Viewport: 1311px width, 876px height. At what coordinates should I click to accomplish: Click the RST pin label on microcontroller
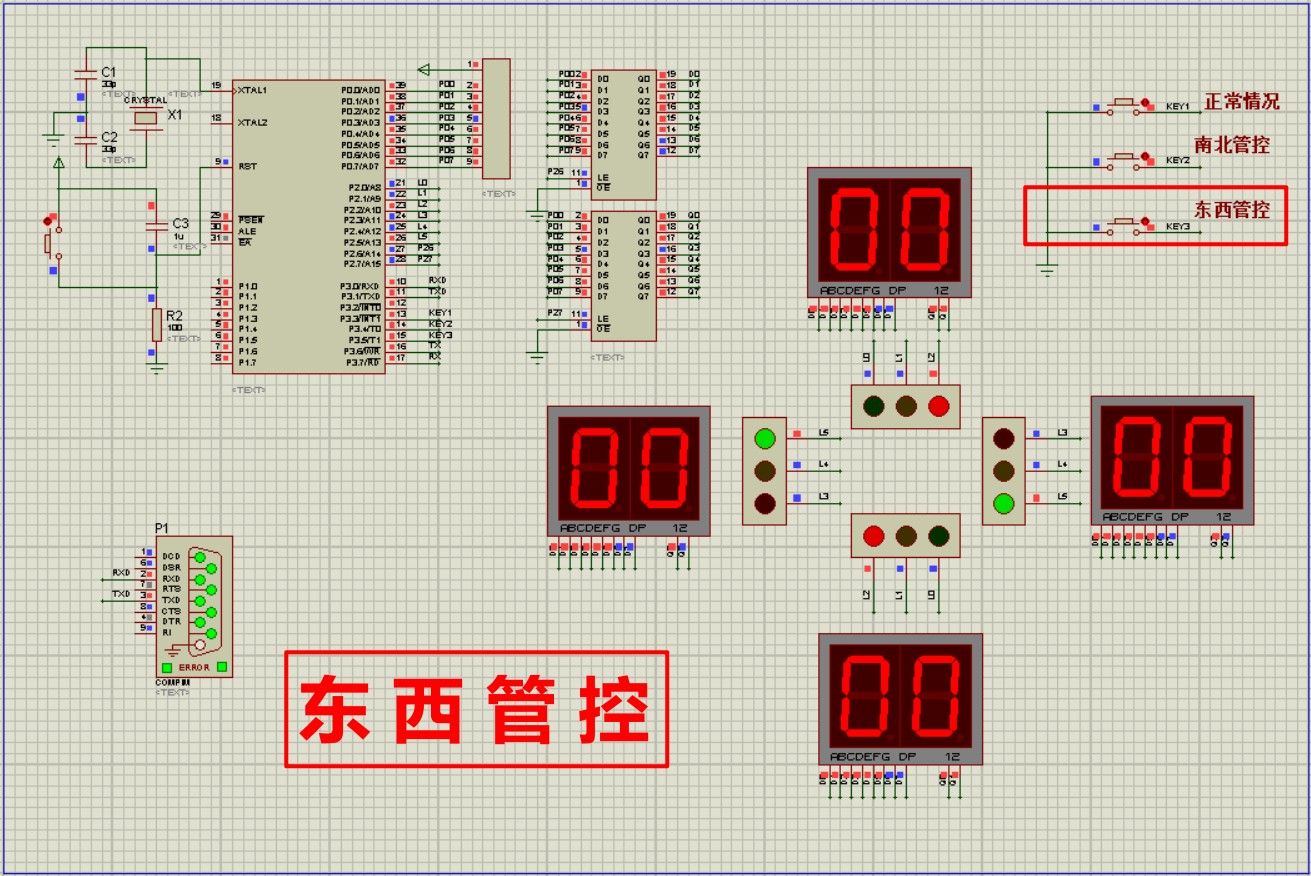[246, 167]
